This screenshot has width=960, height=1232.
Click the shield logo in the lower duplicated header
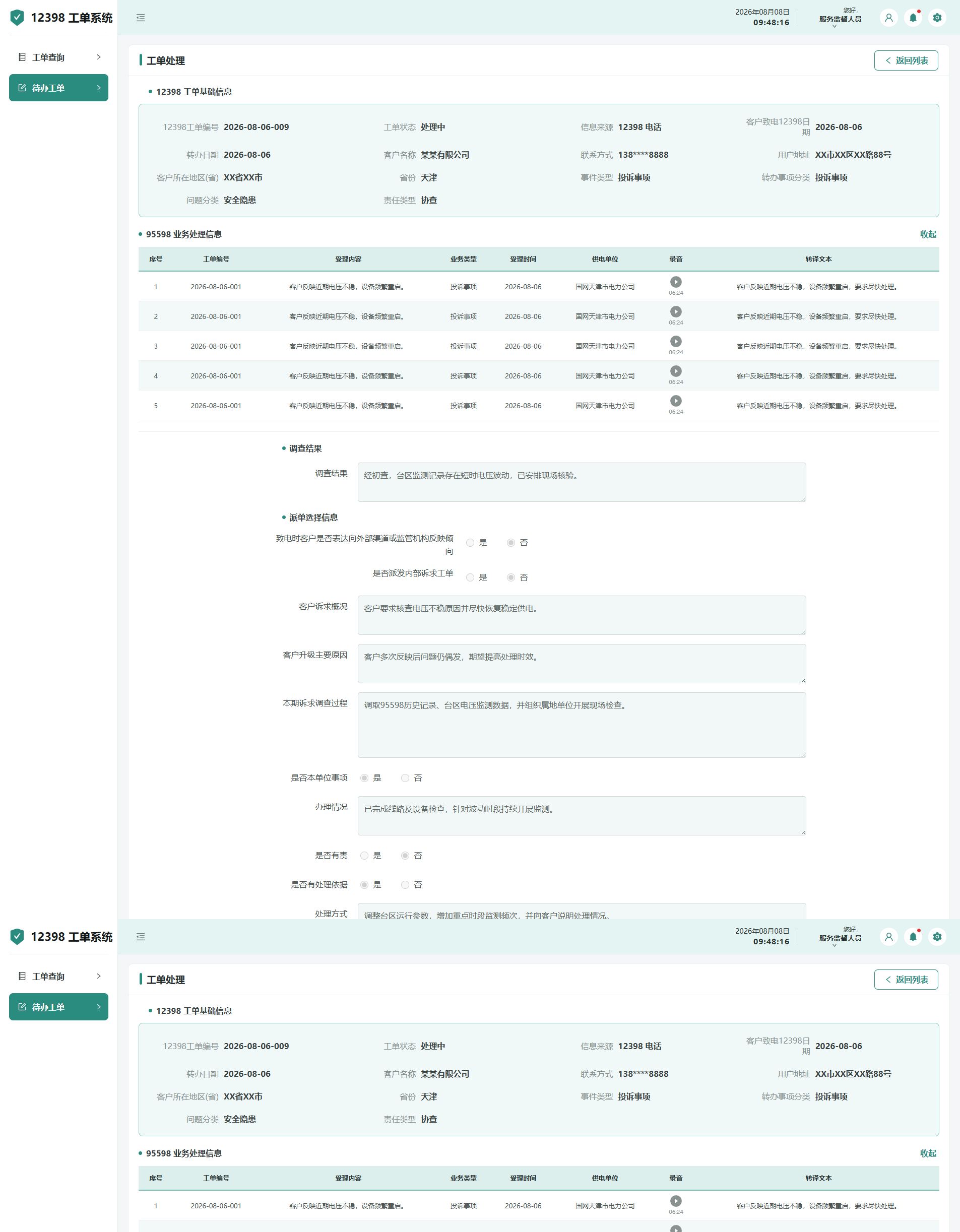(18, 937)
